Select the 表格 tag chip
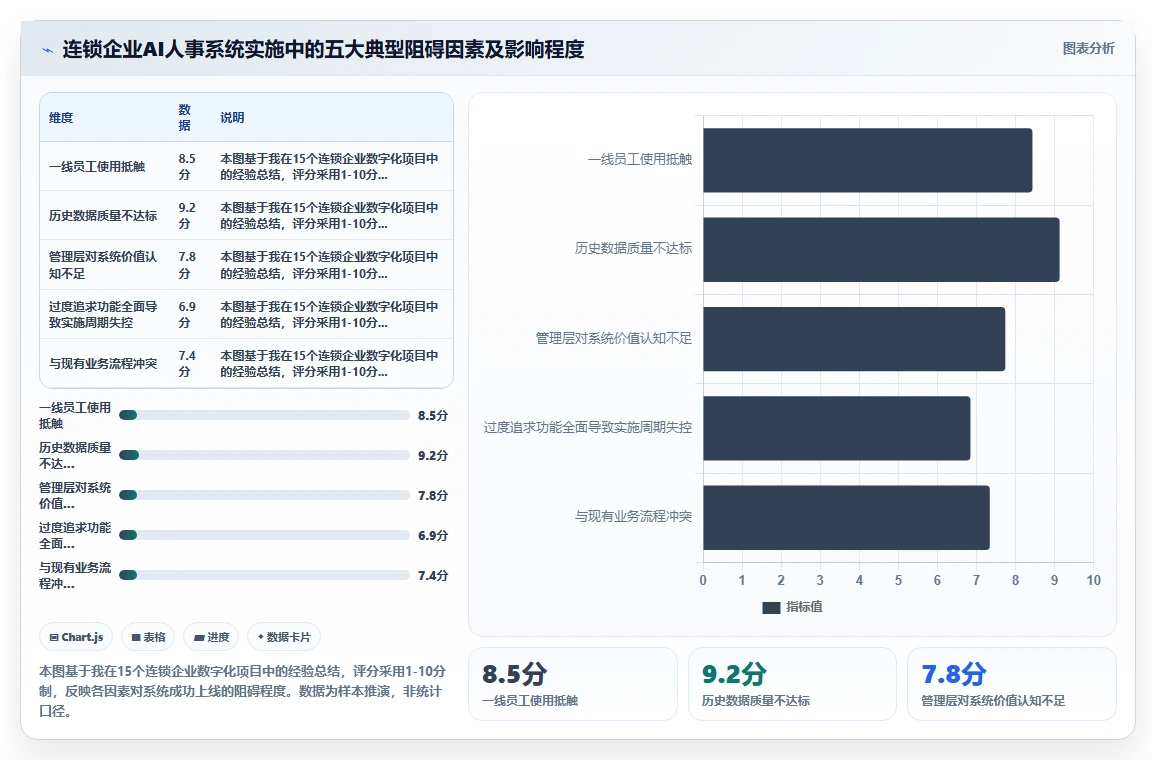The width and height of the screenshot is (1156, 760). point(148,637)
